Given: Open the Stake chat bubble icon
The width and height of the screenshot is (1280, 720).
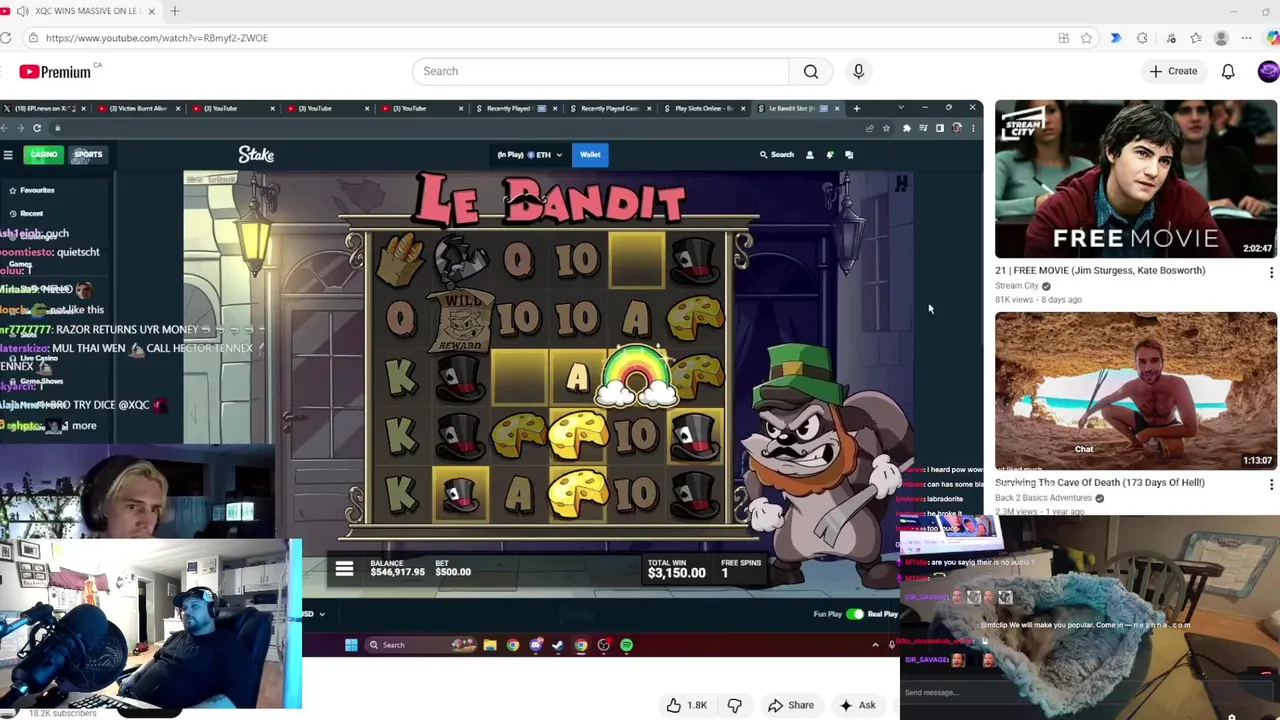Looking at the screenshot, I should 849,155.
